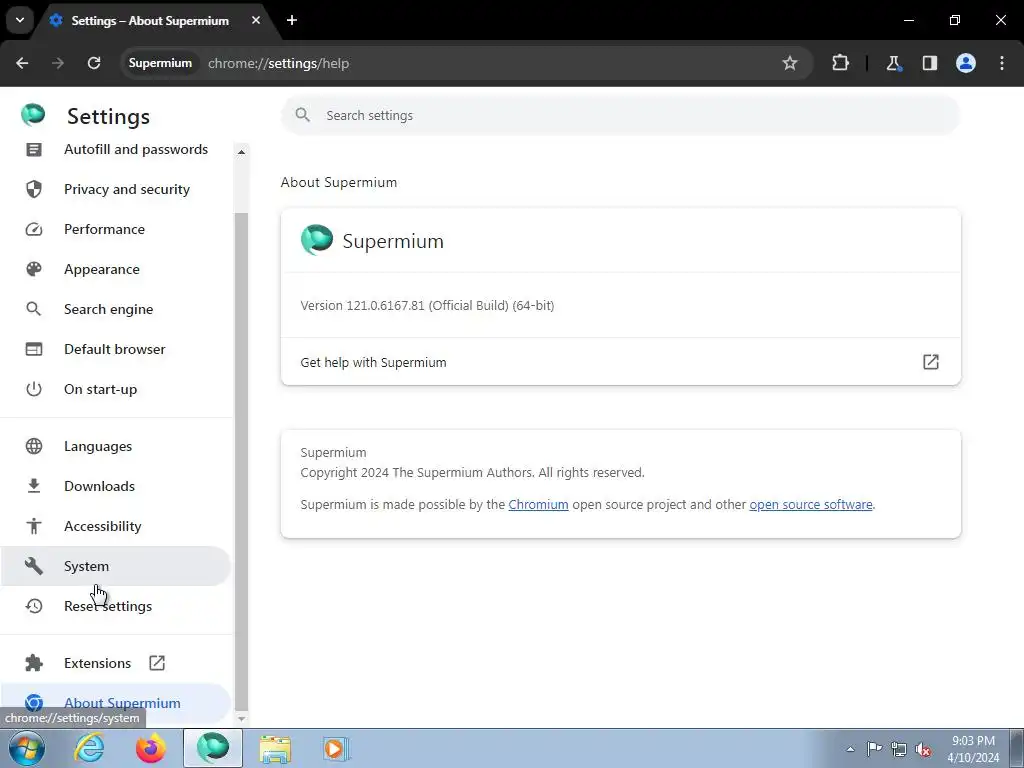Toggle the side panel icon
This screenshot has width=1024, height=768.
[x=929, y=63]
